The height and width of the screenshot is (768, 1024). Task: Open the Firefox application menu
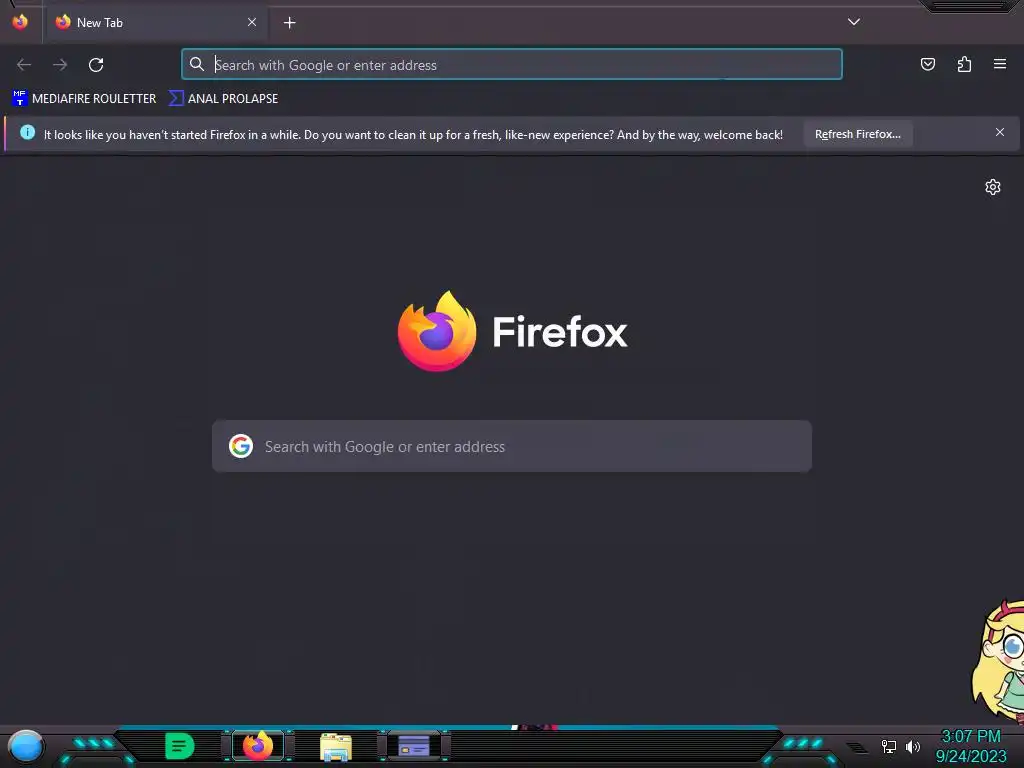click(x=999, y=64)
